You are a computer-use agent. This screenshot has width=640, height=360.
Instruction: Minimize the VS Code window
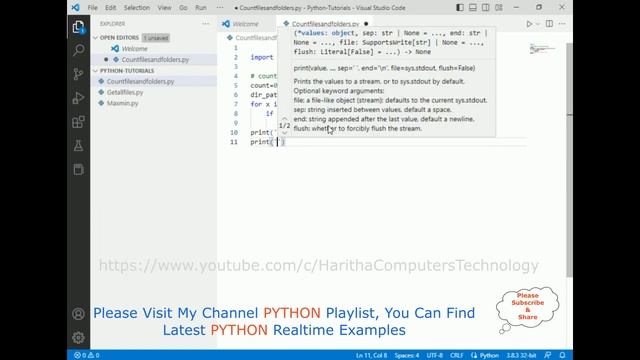click(x=516, y=8)
